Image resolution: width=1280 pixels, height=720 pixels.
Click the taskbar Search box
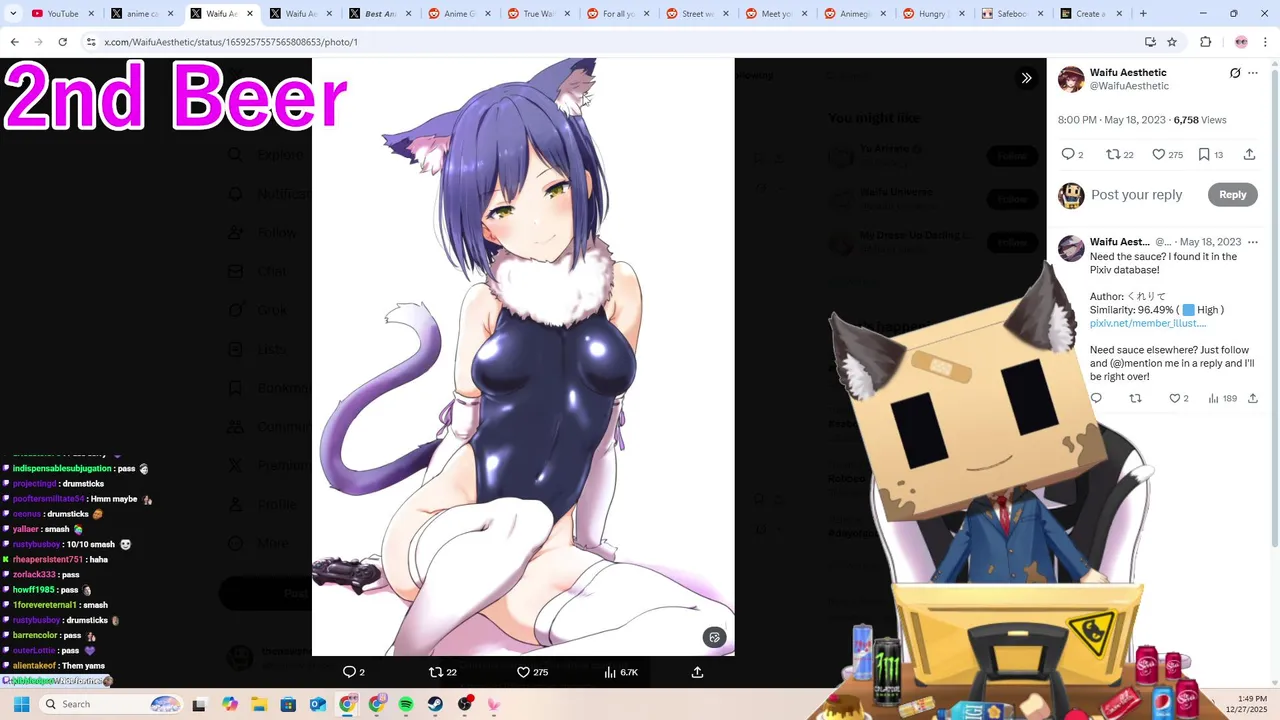(x=112, y=704)
